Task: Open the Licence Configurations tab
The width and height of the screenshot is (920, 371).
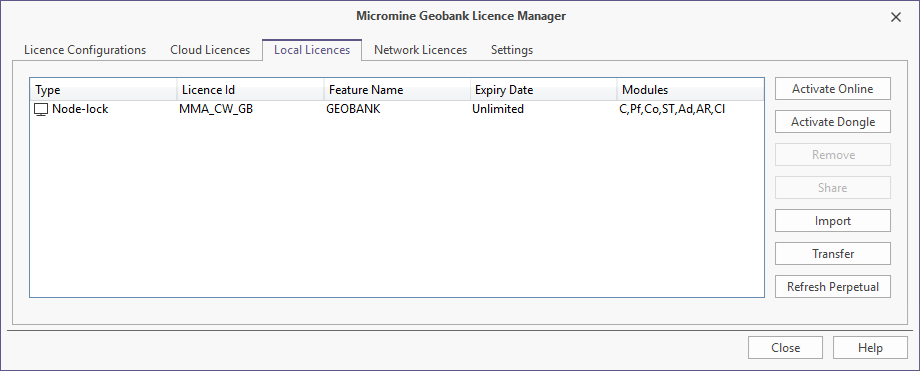Action: (85, 50)
